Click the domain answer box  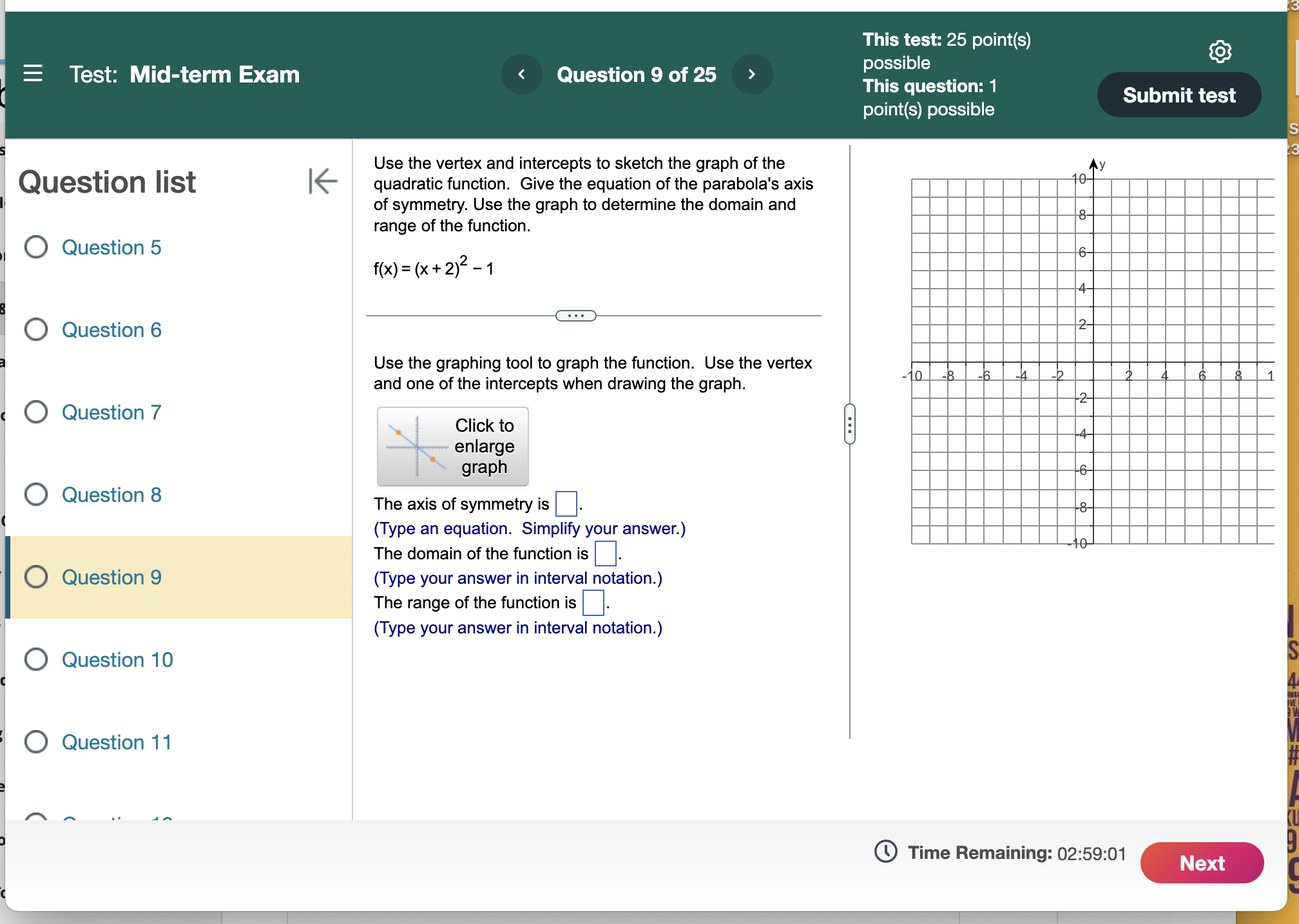(604, 553)
